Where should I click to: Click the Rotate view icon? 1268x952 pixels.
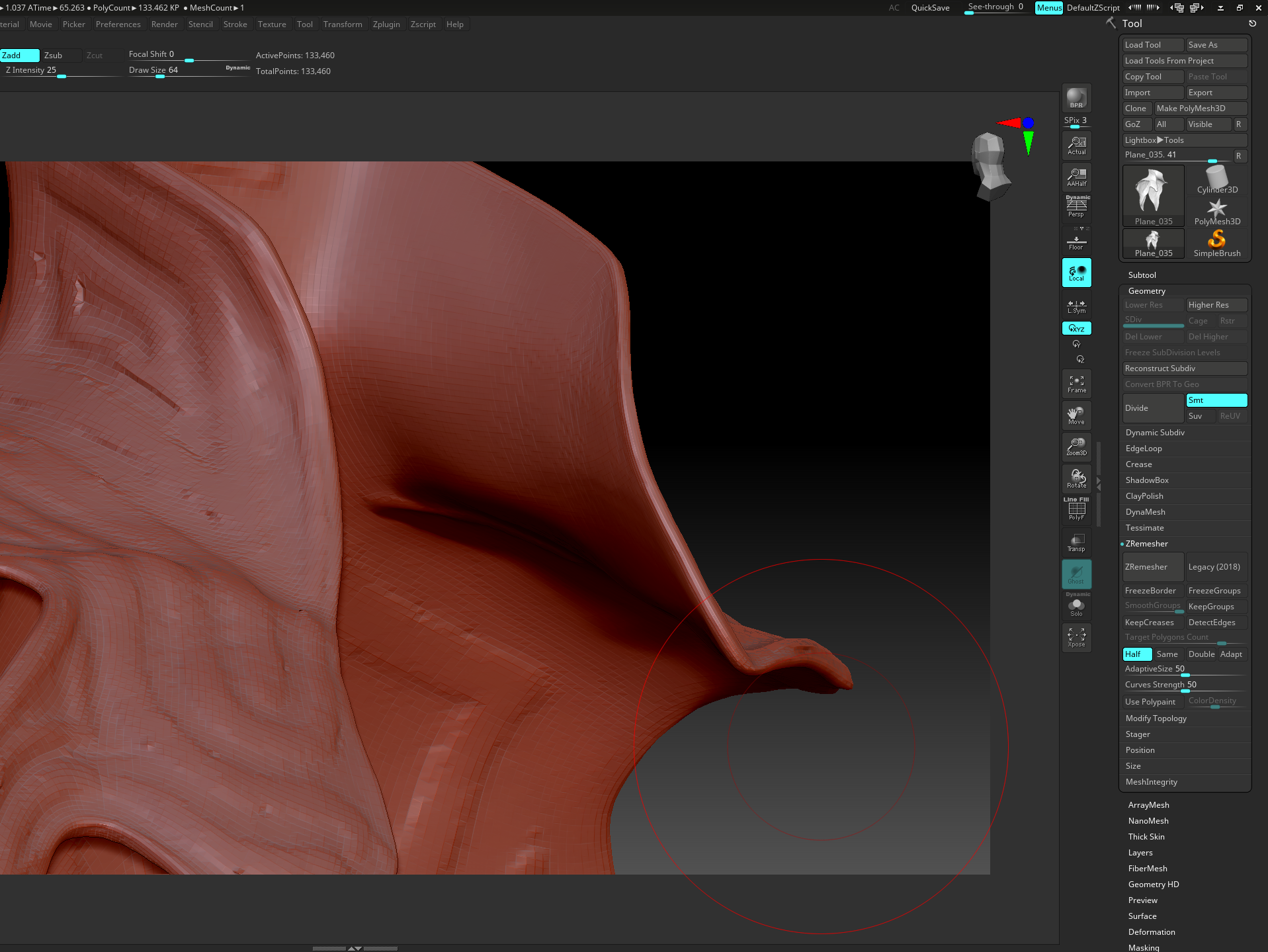point(1076,478)
